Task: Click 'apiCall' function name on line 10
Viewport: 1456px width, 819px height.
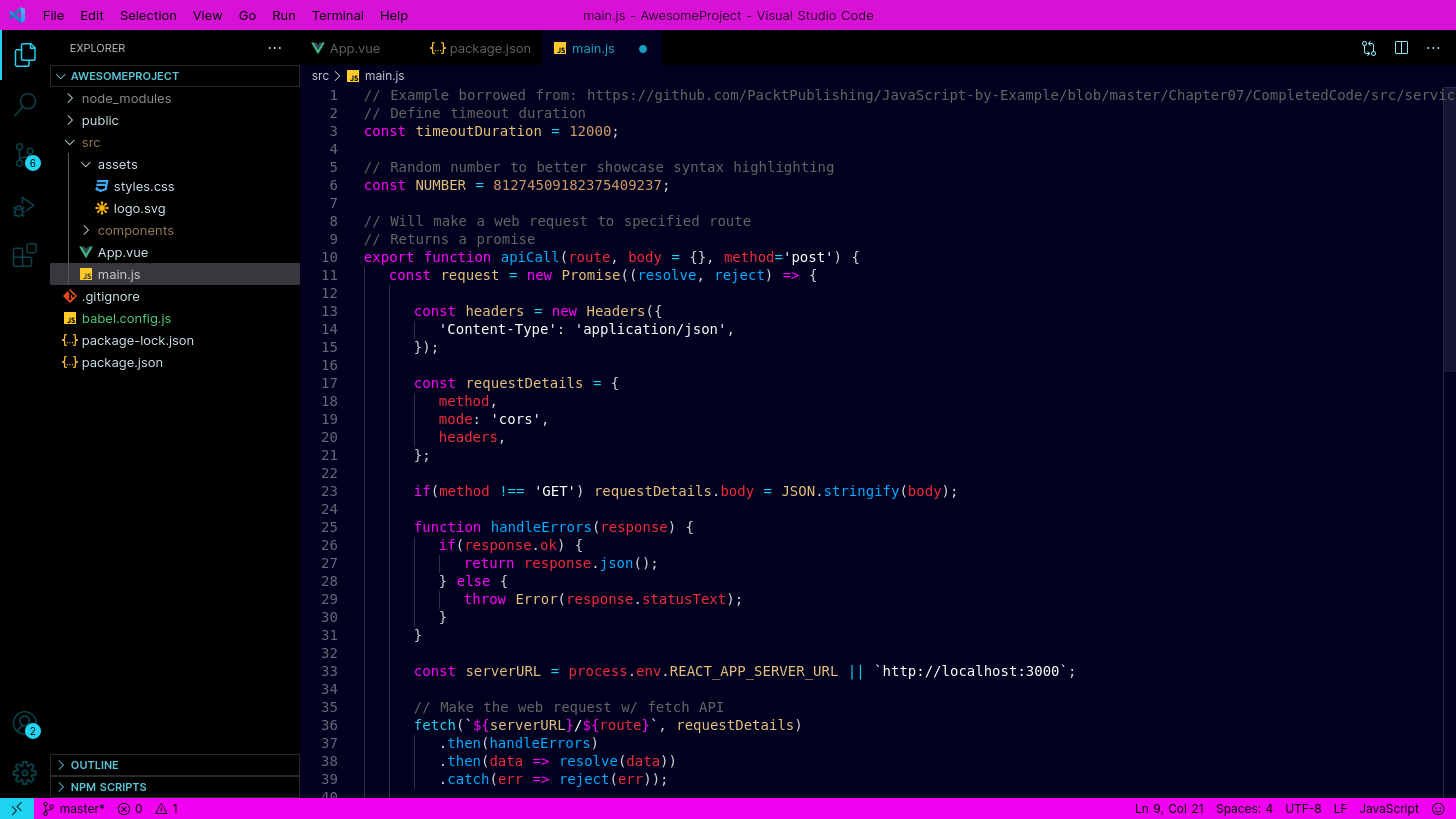Action: [x=531, y=257]
